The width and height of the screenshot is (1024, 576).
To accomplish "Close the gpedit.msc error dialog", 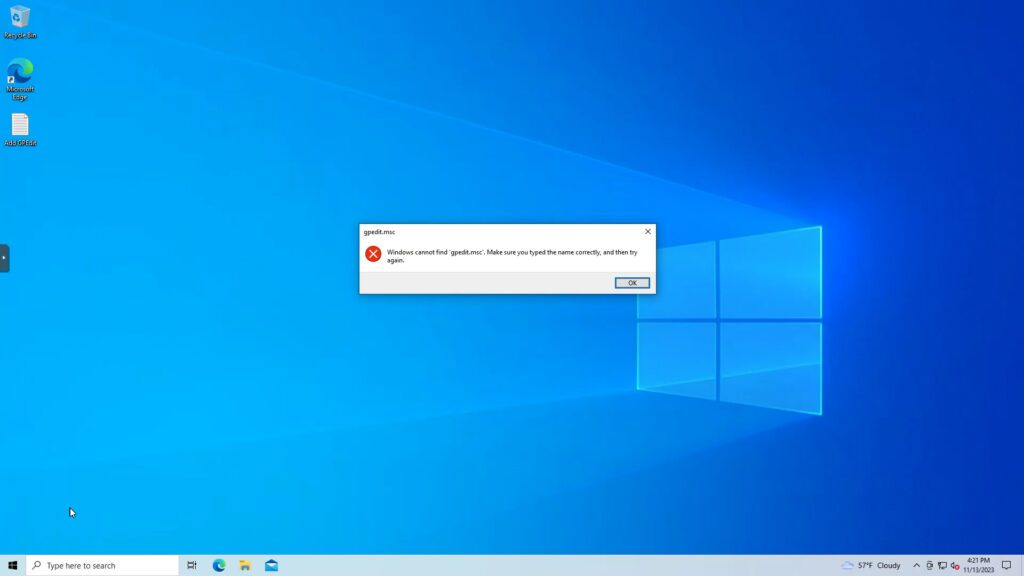I will [x=647, y=231].
